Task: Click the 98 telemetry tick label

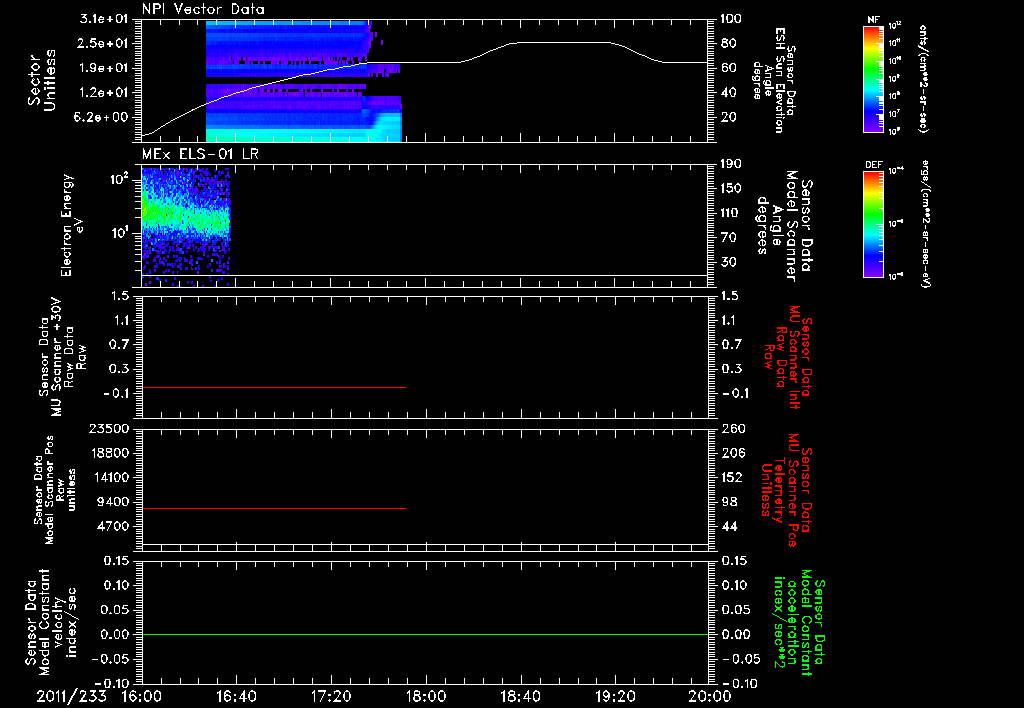Action: [728, 502]
